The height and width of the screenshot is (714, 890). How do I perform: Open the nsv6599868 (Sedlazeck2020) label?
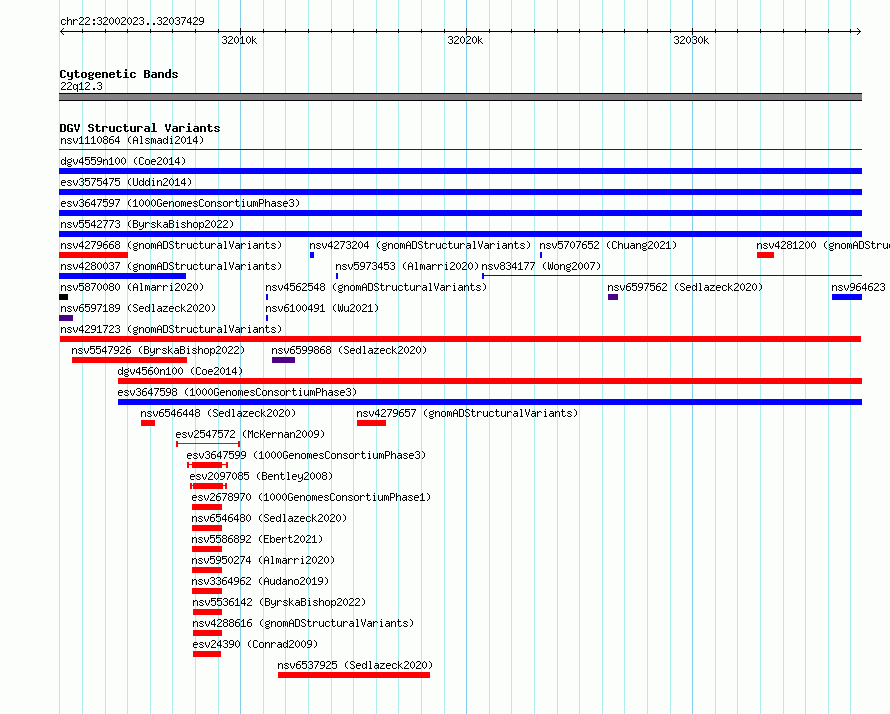coord(349,350)
